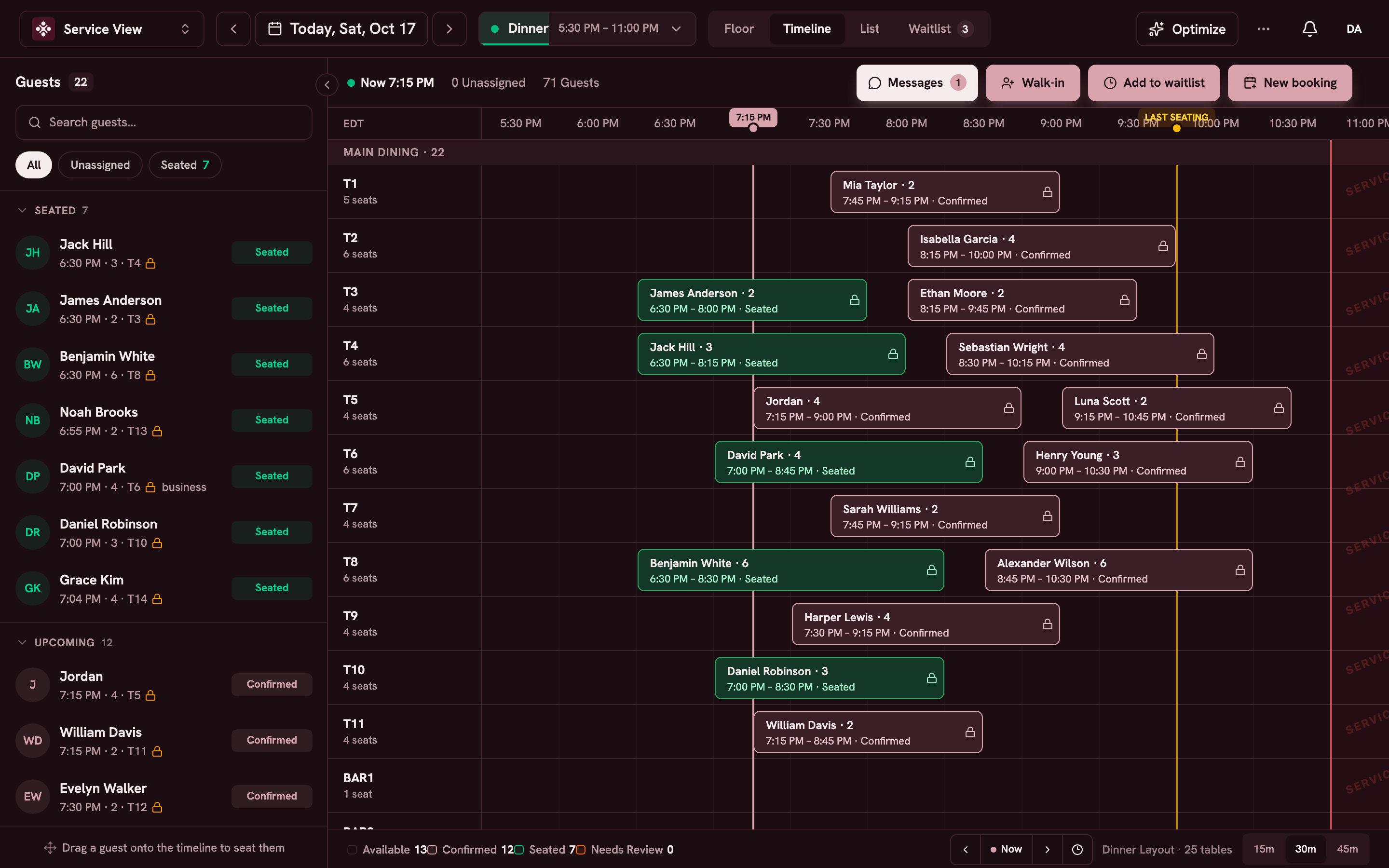Viewport: 1389px width, 868px height.
Task: Add a Walk-in
Action: (1033, 82)
